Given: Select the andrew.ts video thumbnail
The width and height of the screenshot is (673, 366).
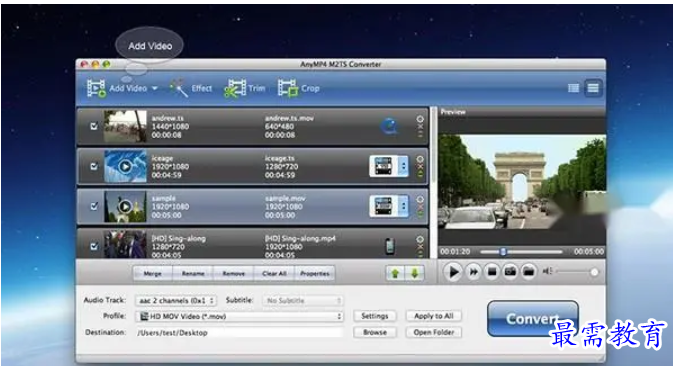Looking at the screenshot, I should coord(125,126).
